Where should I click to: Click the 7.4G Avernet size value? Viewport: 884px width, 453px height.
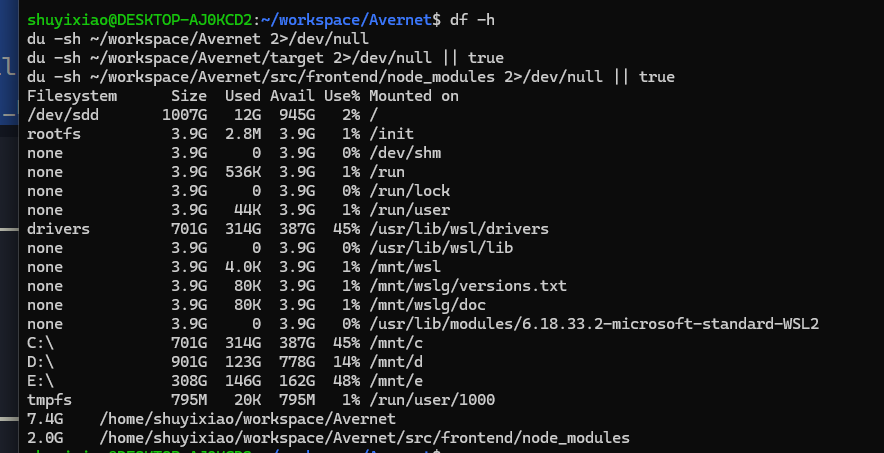(45, 419)
